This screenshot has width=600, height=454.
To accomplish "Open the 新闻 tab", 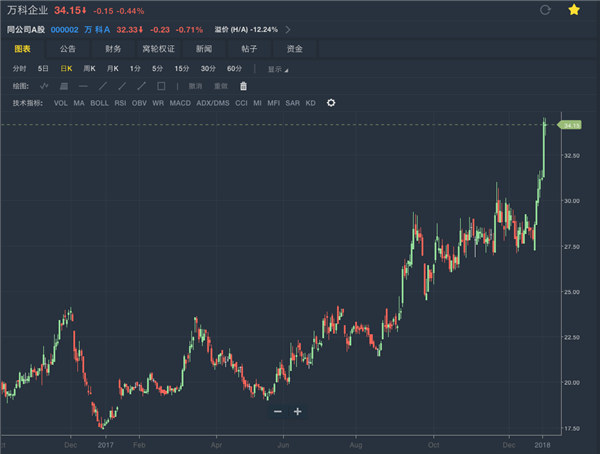I will (204, 48).
